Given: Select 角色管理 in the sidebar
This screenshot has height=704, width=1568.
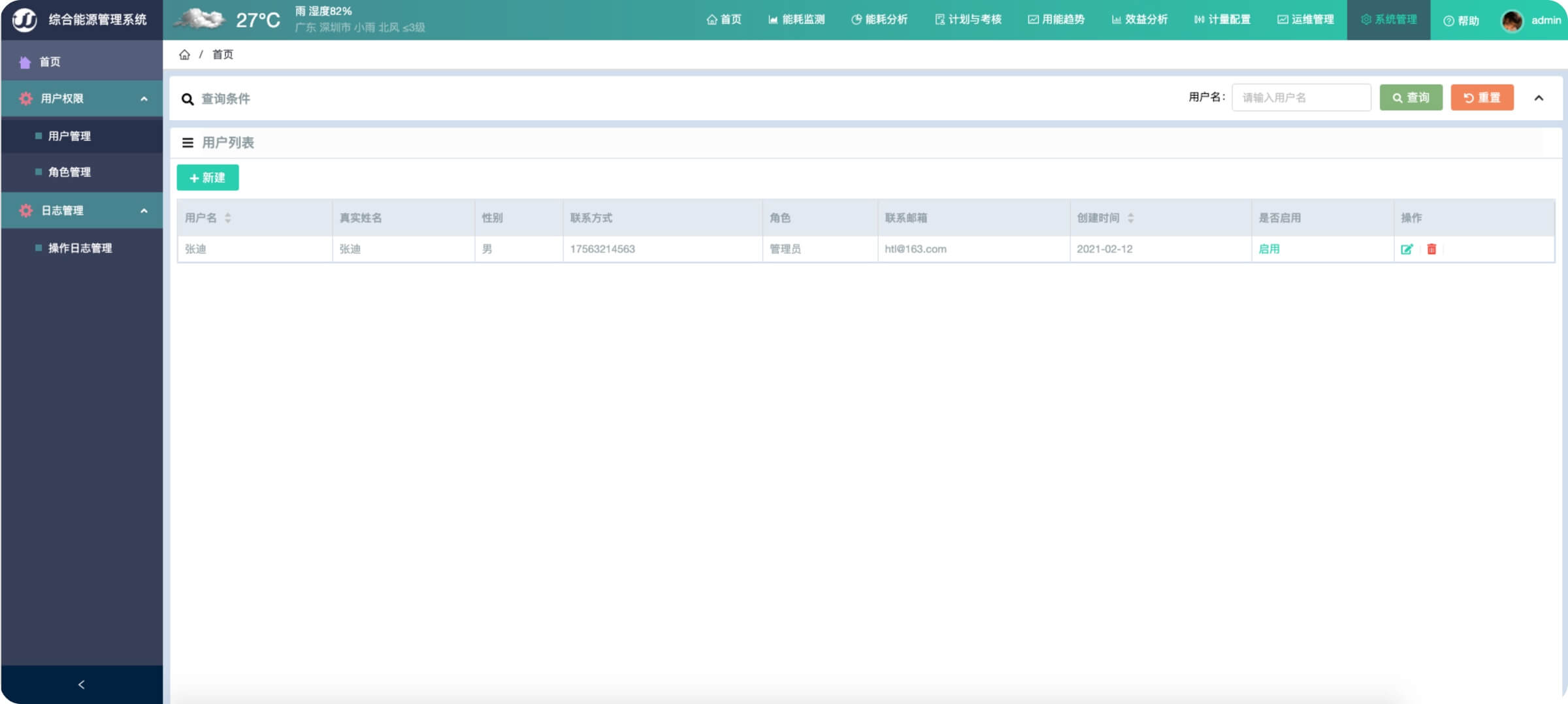Looking at the screenshot, I should pos(69,172).
